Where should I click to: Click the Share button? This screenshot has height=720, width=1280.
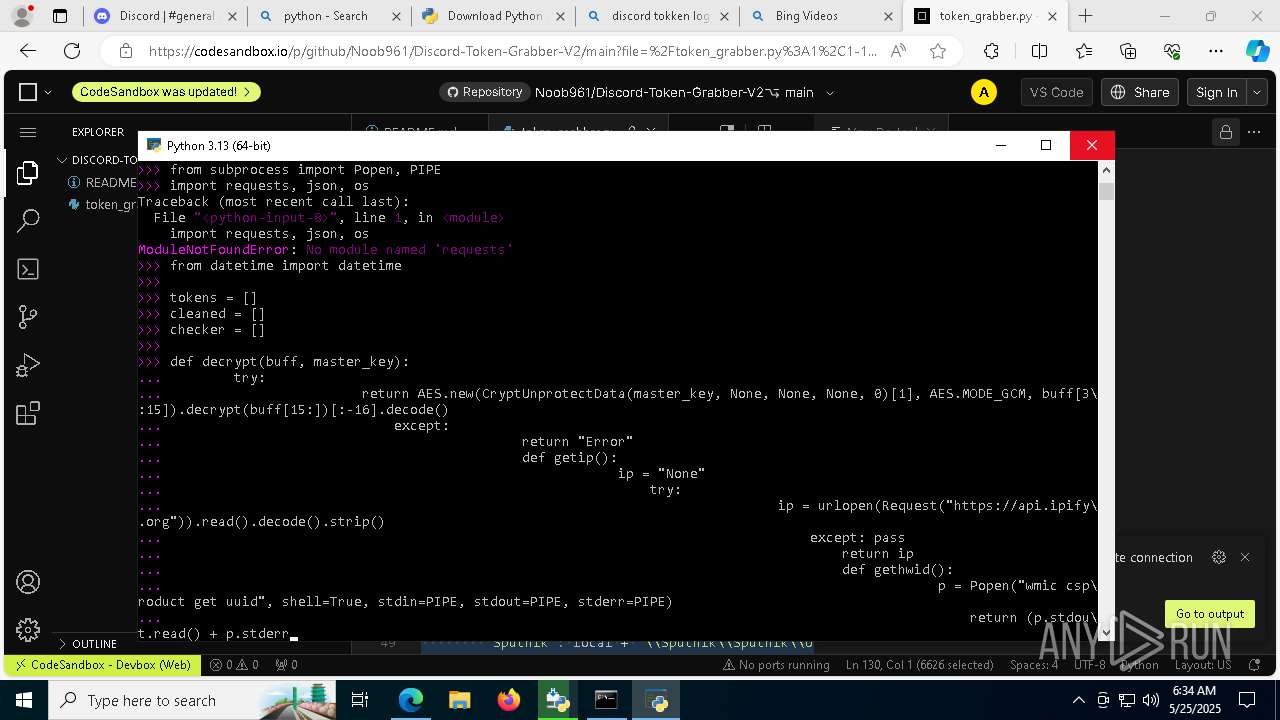click(1140, 92)
